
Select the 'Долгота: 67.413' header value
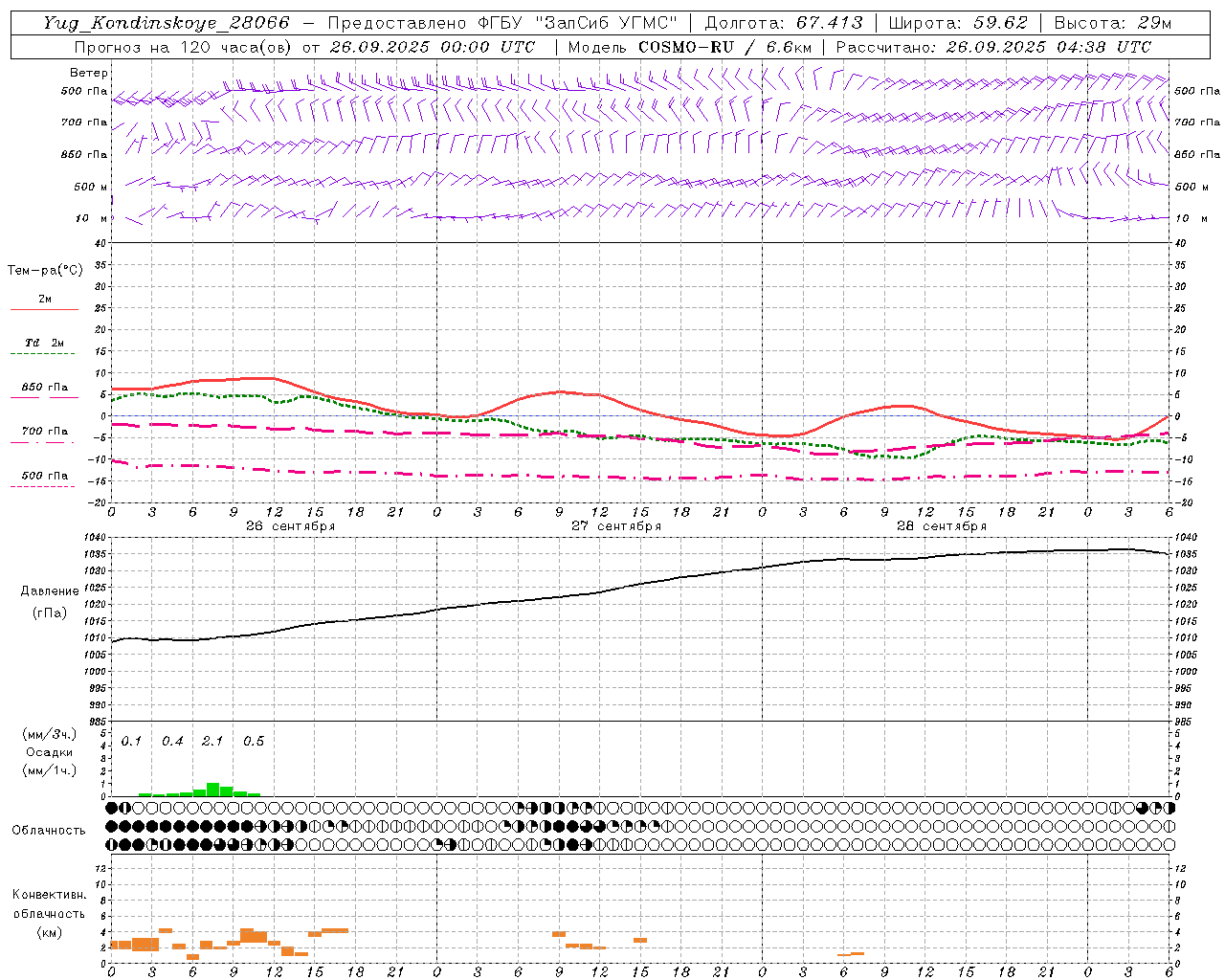point(784,23)
